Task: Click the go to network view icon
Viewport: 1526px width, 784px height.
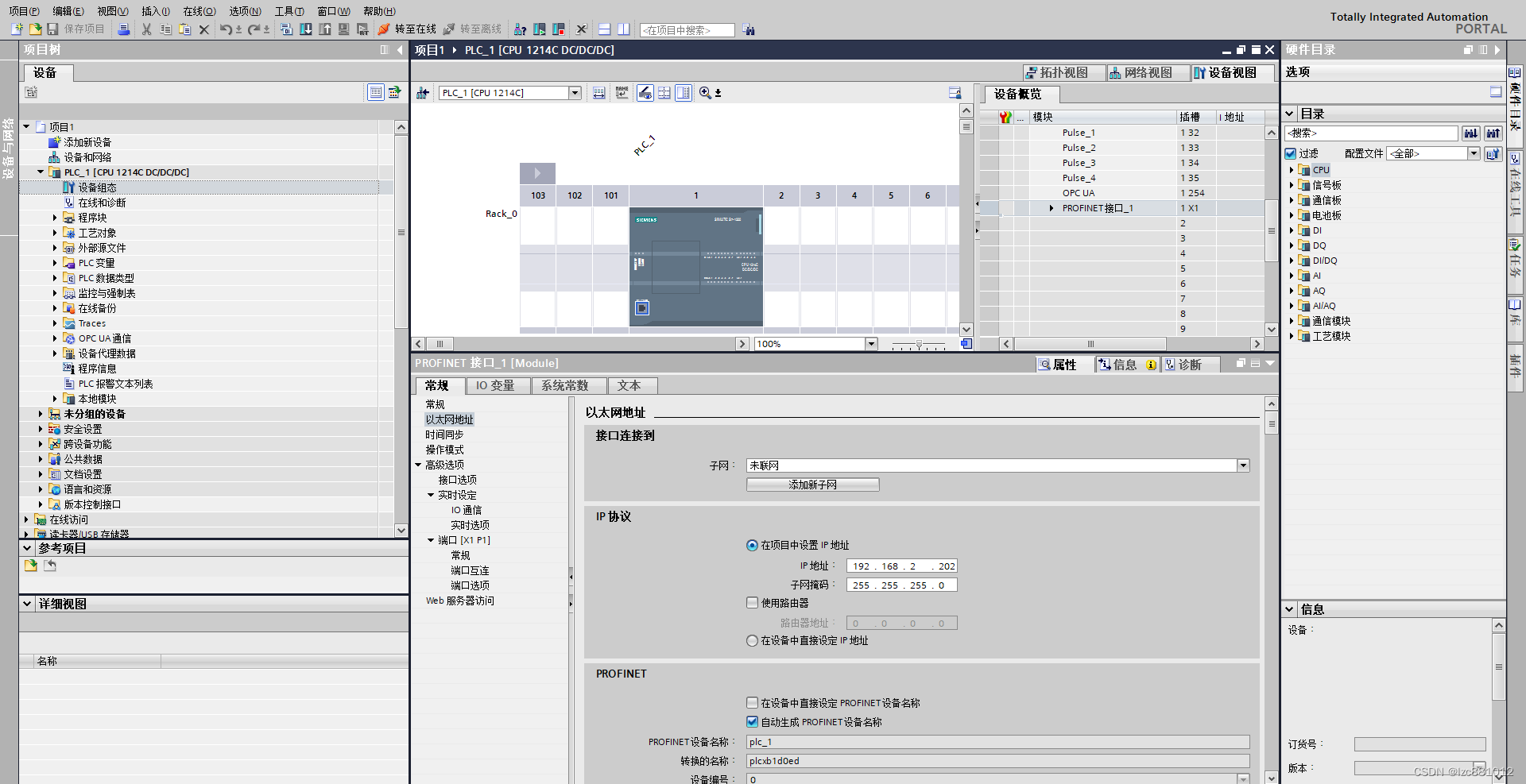Action: coord(423,93)
